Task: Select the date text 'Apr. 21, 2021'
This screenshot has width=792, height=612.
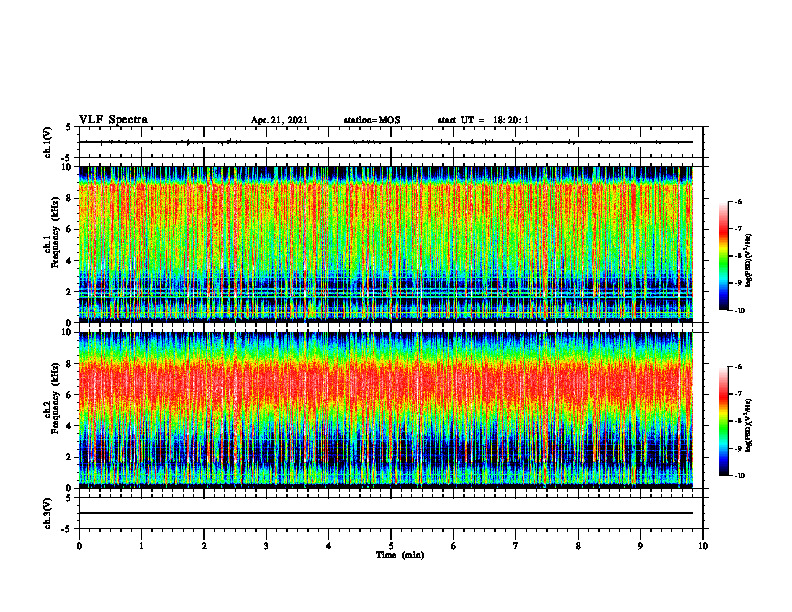Action: coord(279,120)
